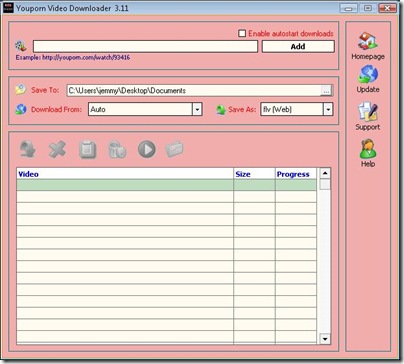Image resolution: width=404 pixels, height=364 pixels.
Task: Enable autostart downloads checkbox
Action: 242,33
